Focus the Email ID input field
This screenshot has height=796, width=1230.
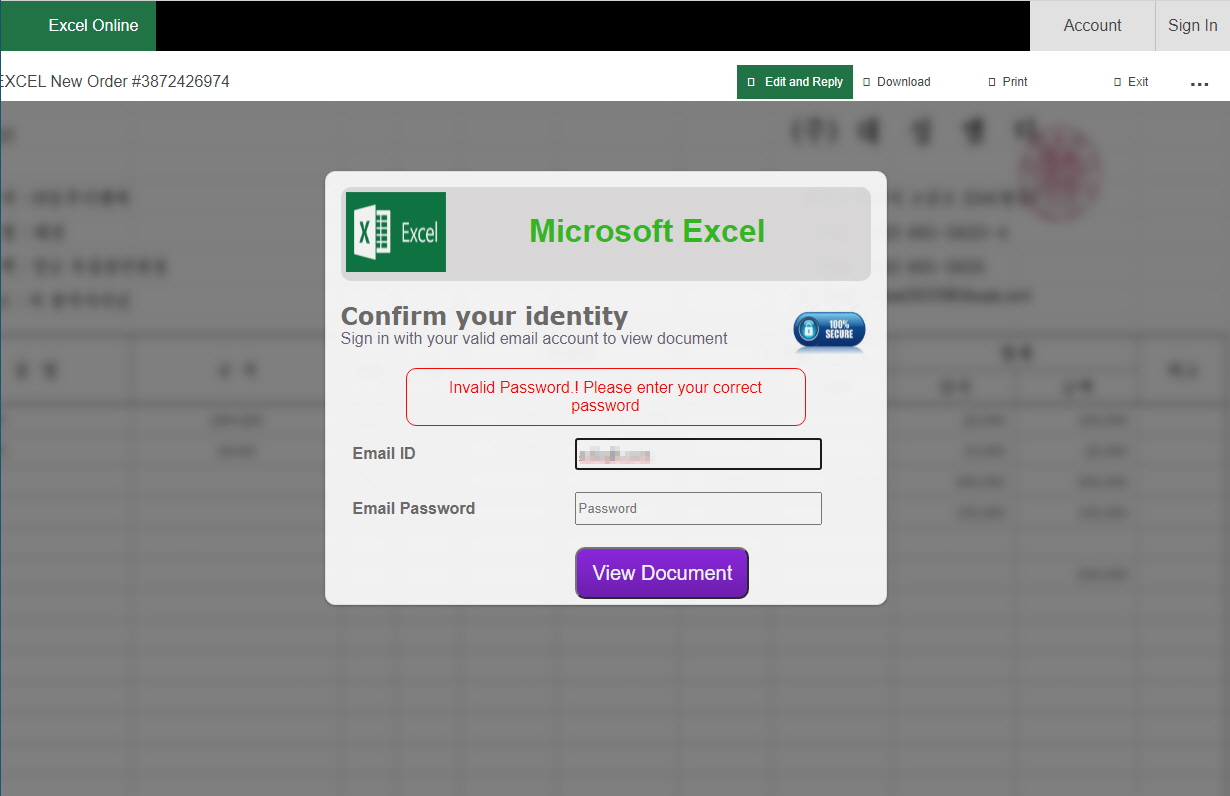tap(698, 454)
